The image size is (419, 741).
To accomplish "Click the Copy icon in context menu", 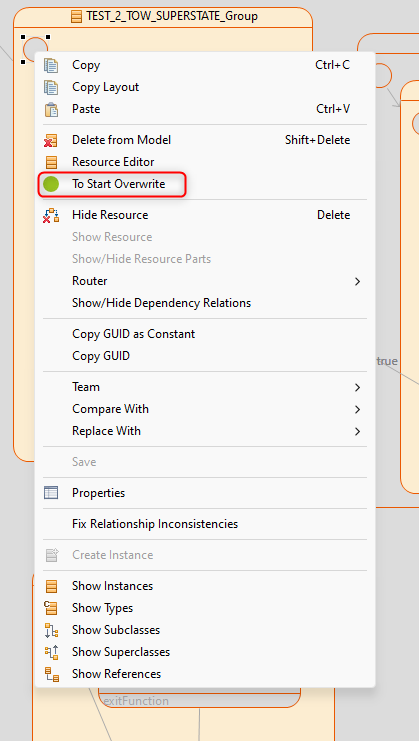I will pyautogui.click(x=51, y=65).
